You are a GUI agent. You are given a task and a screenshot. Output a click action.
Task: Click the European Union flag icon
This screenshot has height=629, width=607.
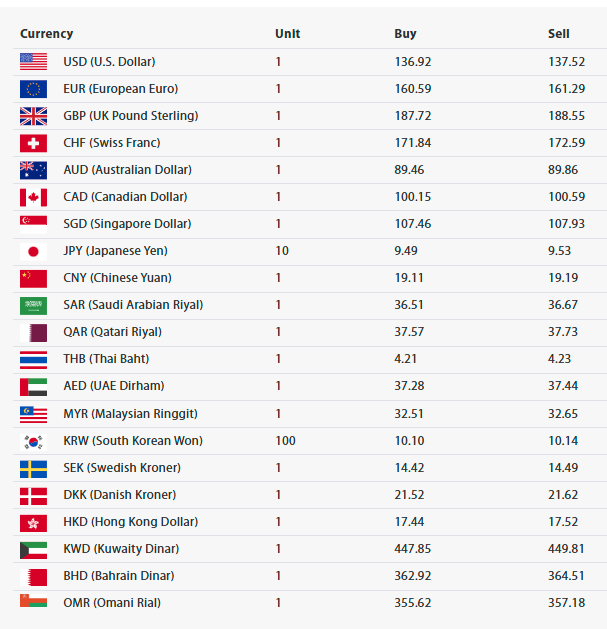click(33, 89)
